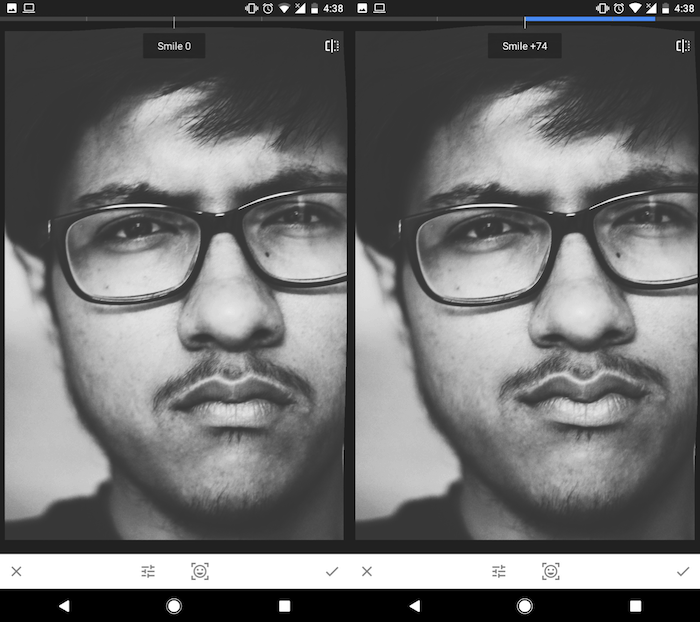This screenshot has height=622, width=700.
Task: Tap alarm clock icon in right status bar
Action: 619,8
